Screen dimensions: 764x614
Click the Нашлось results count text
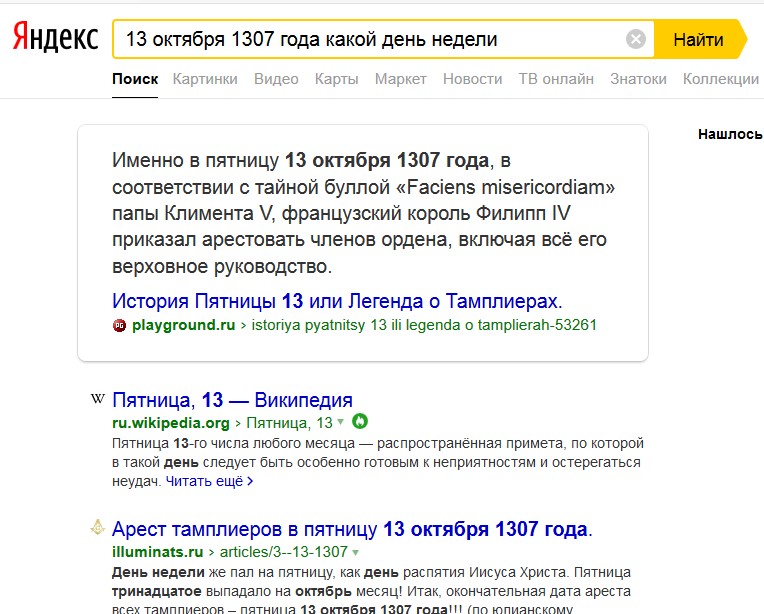point(730,134)
